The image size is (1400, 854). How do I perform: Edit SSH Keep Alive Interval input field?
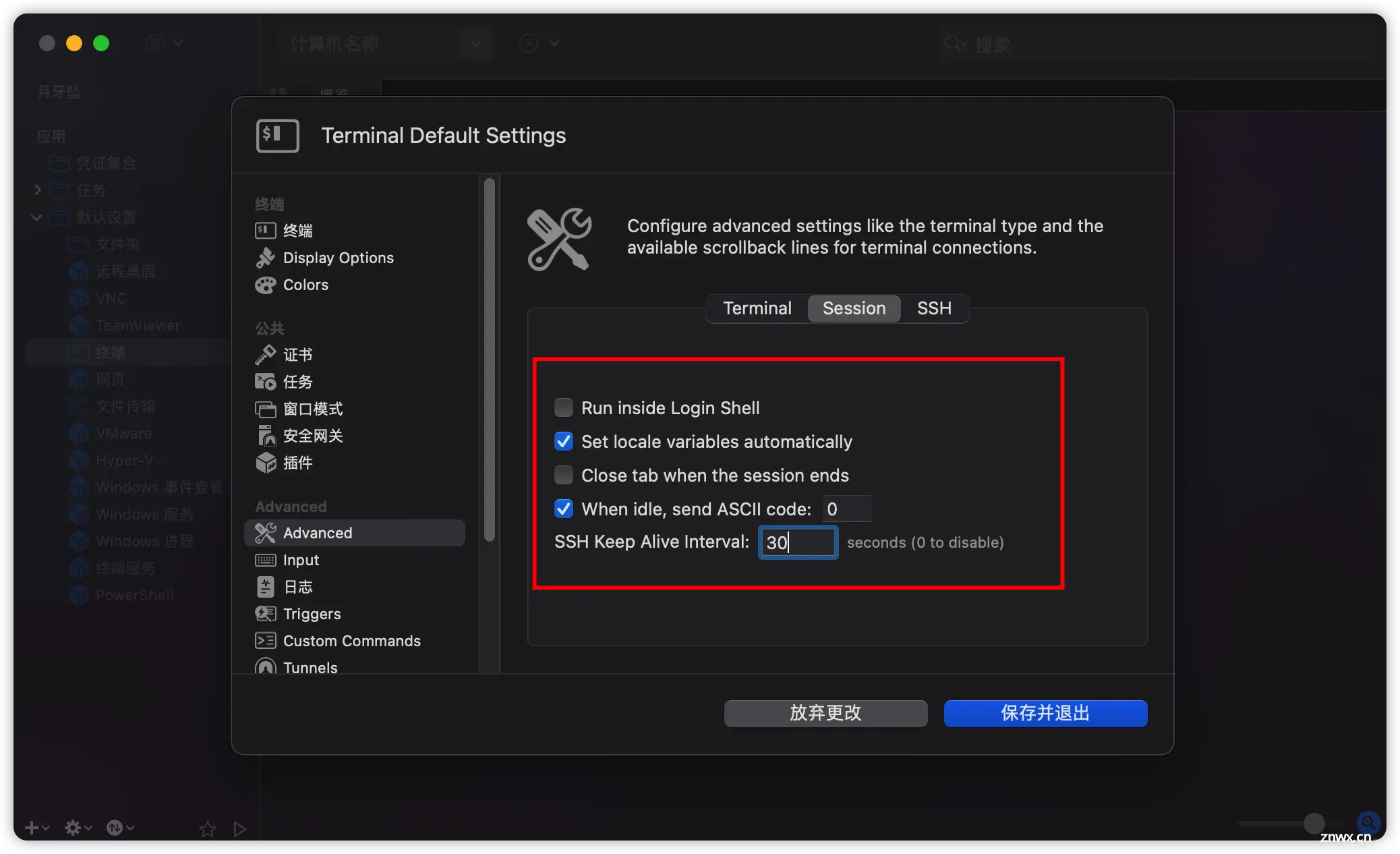pos(797,542)
